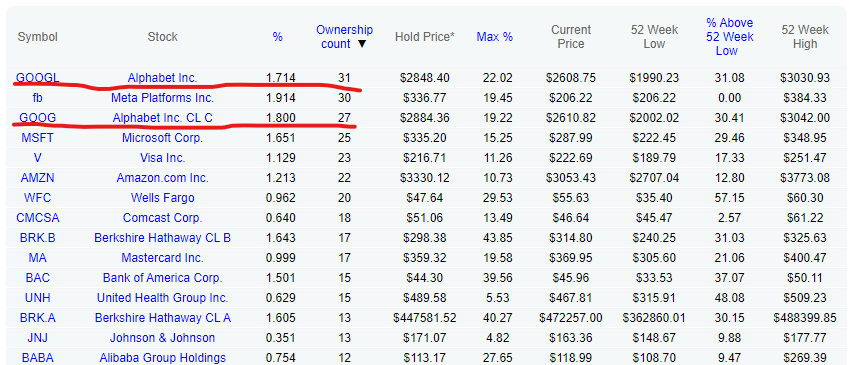
Task: Select Microsoft ownership count 25
Action: (344, 138)
